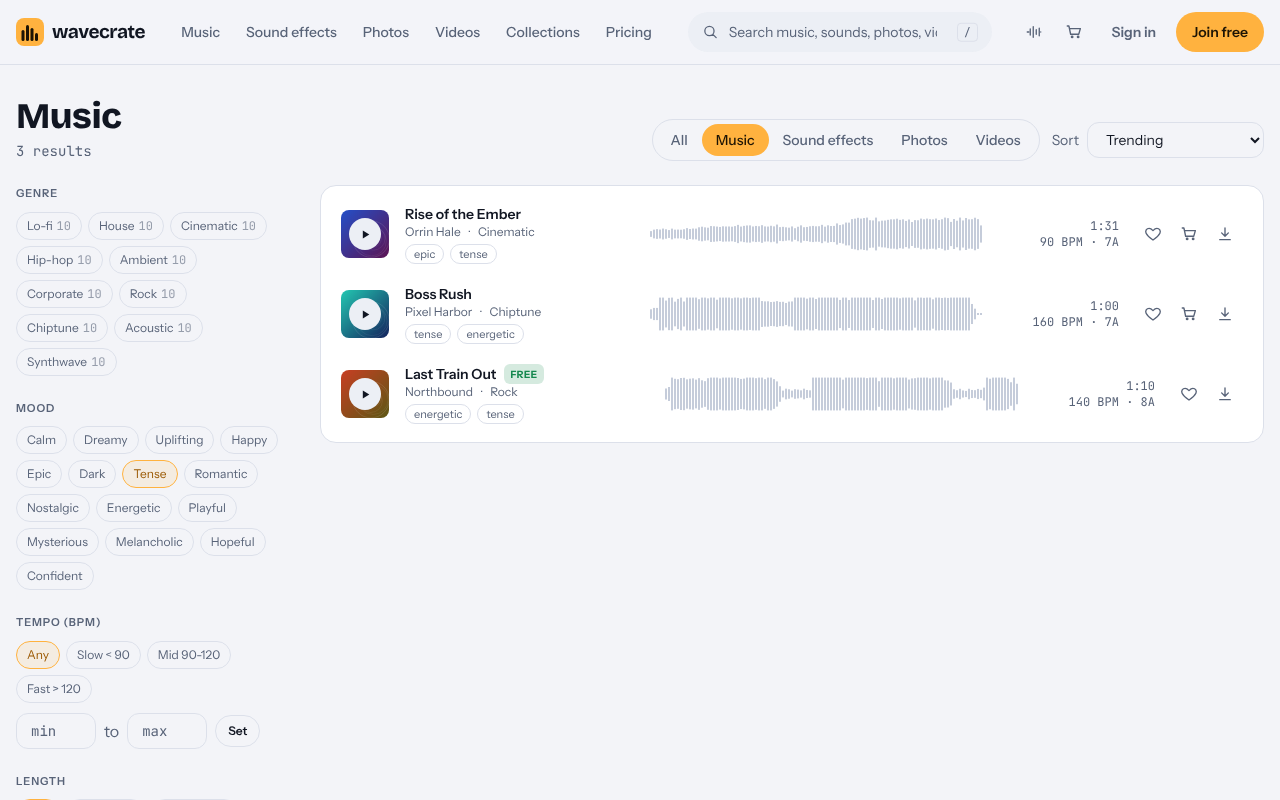Open artist Orrin Hale
1280x800 pixels.
433,232
